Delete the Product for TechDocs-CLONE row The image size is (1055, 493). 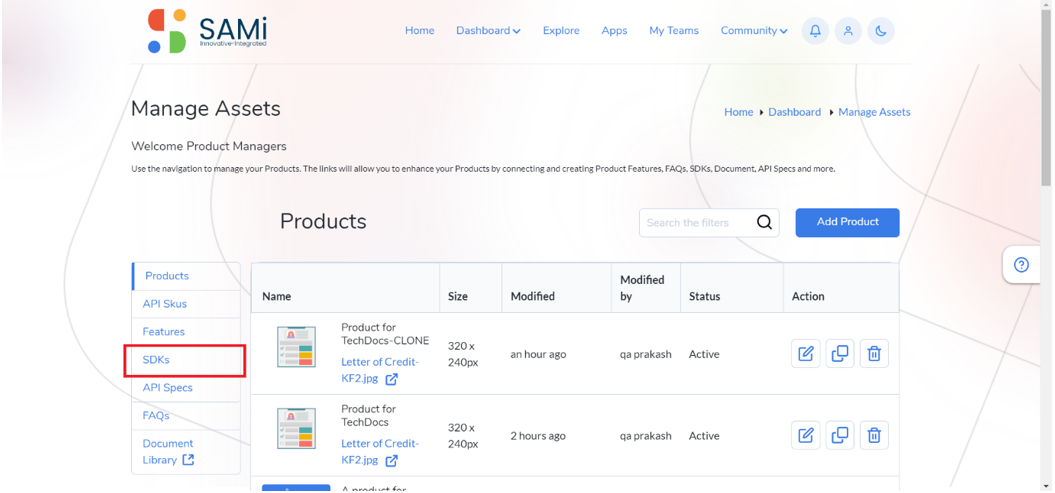874,354
